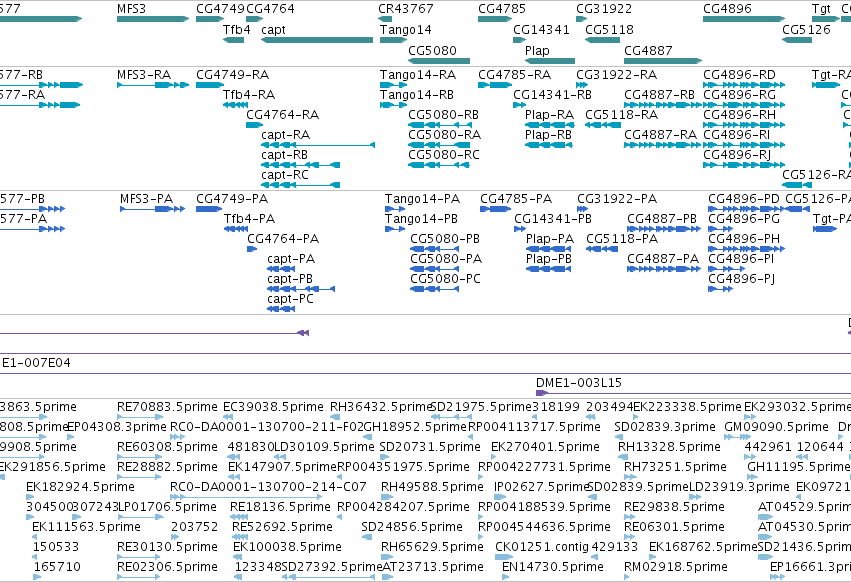Click the RM02918.5prime EST label
This screenshot has width=851, height=582.
tap(676, 566)
